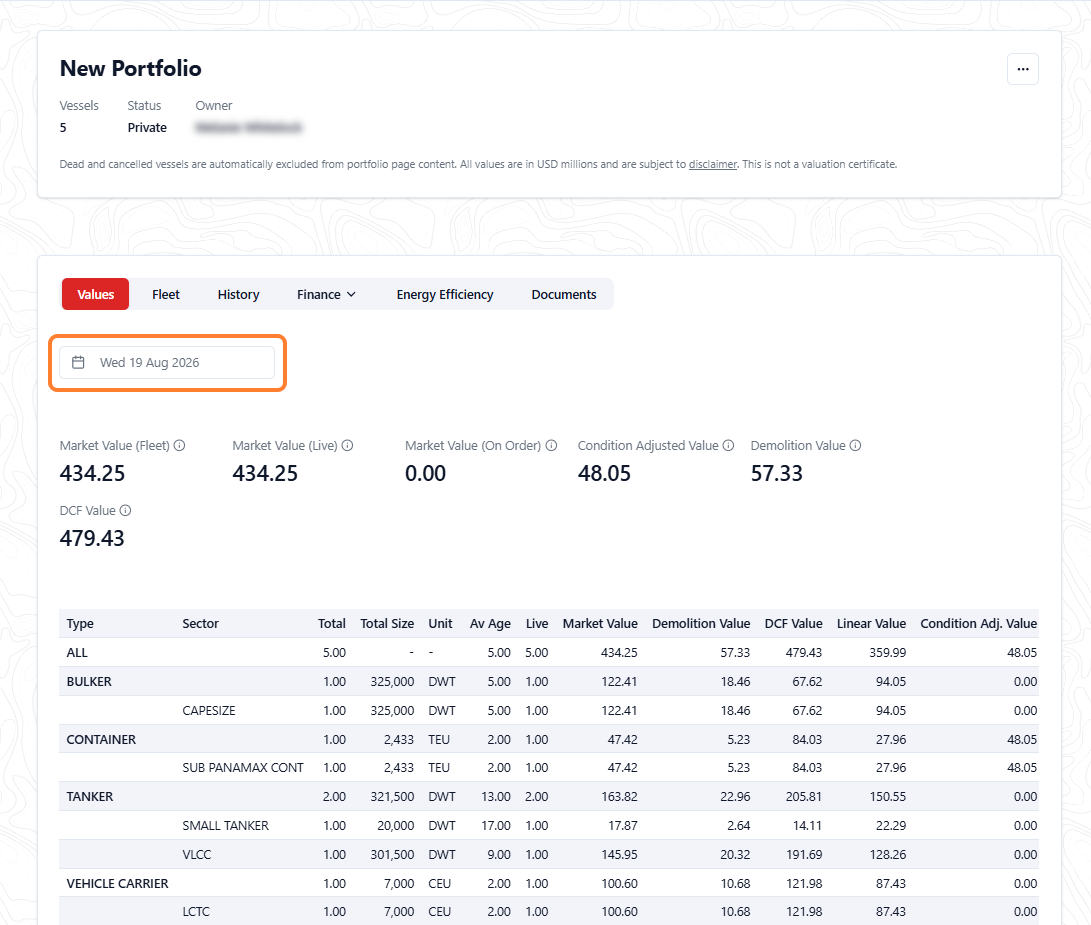Select the LCTC sector row
The width and height of the screenshot is (1091, 925).
[x=549, y=912]
